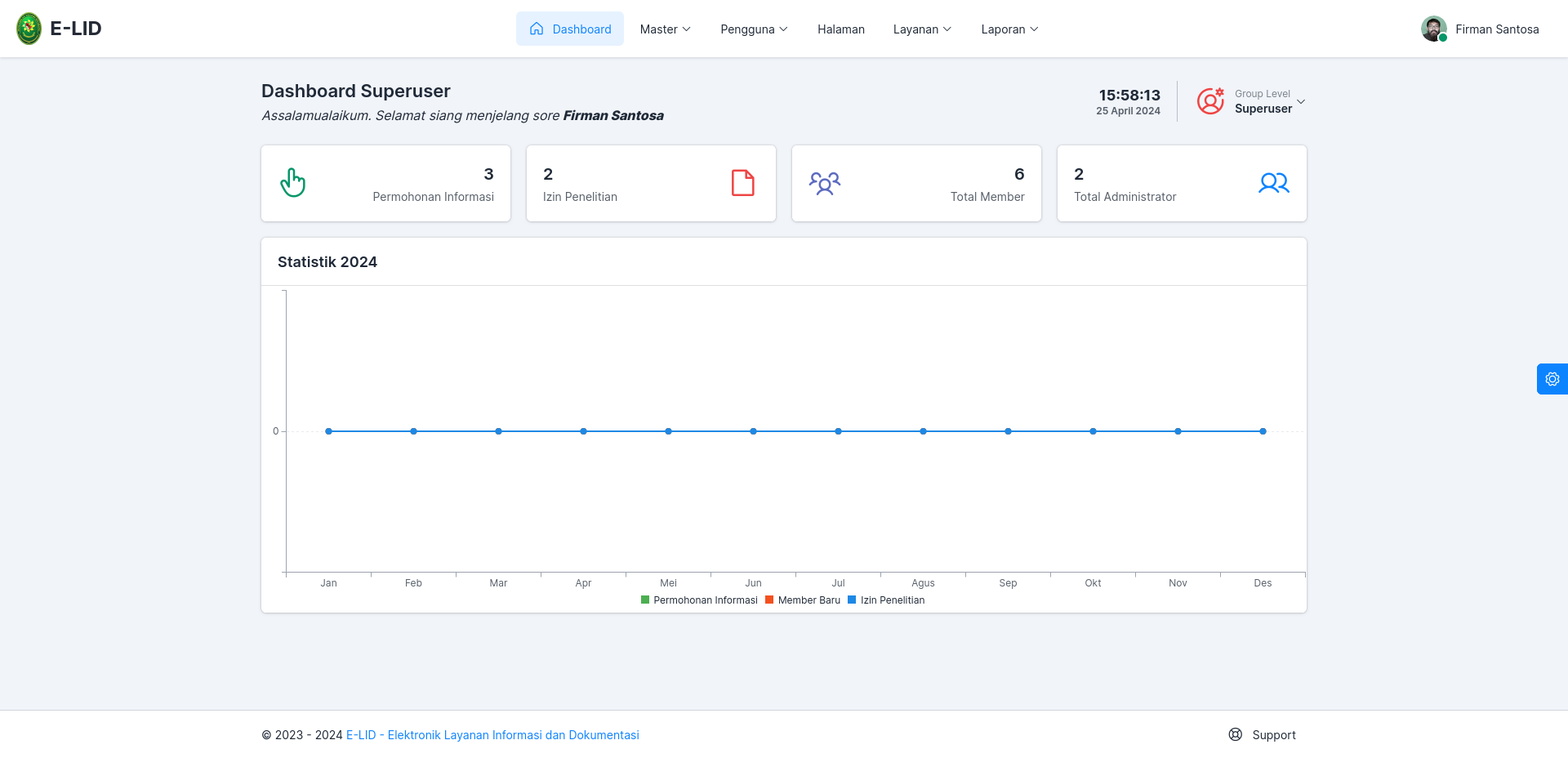Open the Group Level Superuser dropdown
1568x758 pixels.
(1270, 101)
